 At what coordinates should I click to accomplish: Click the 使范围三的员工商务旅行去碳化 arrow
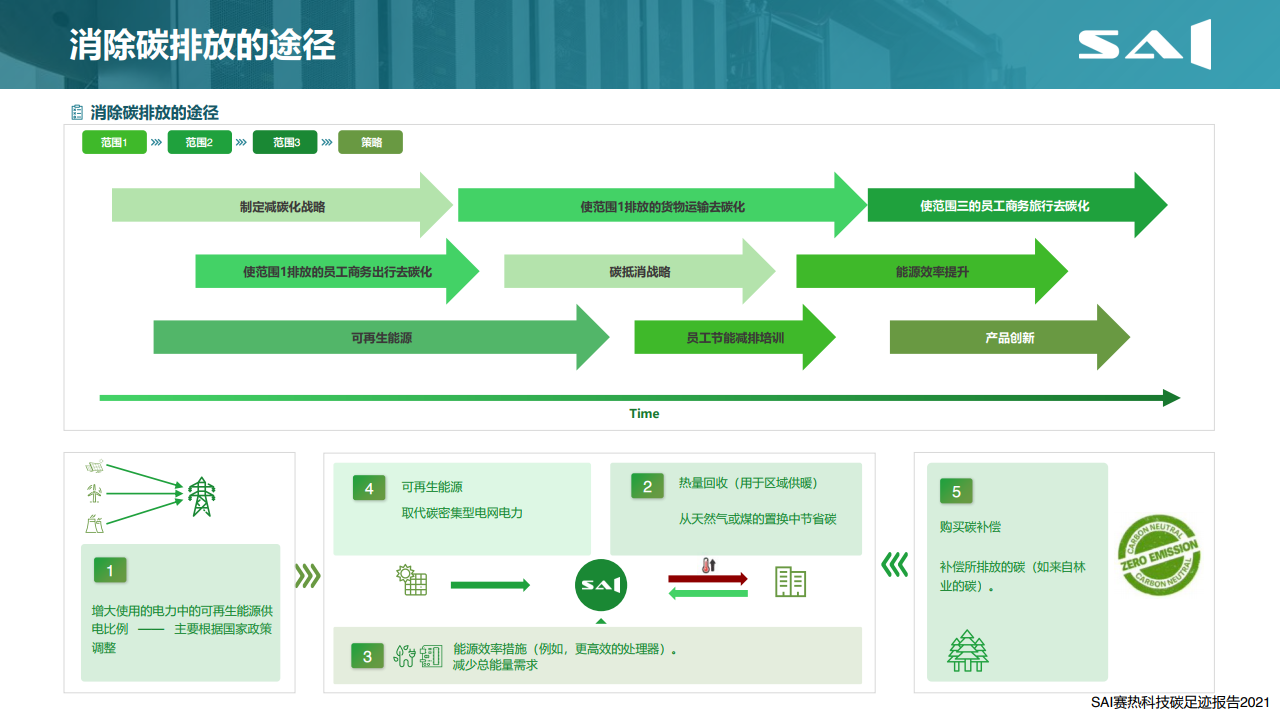[x=1017, y=205]
